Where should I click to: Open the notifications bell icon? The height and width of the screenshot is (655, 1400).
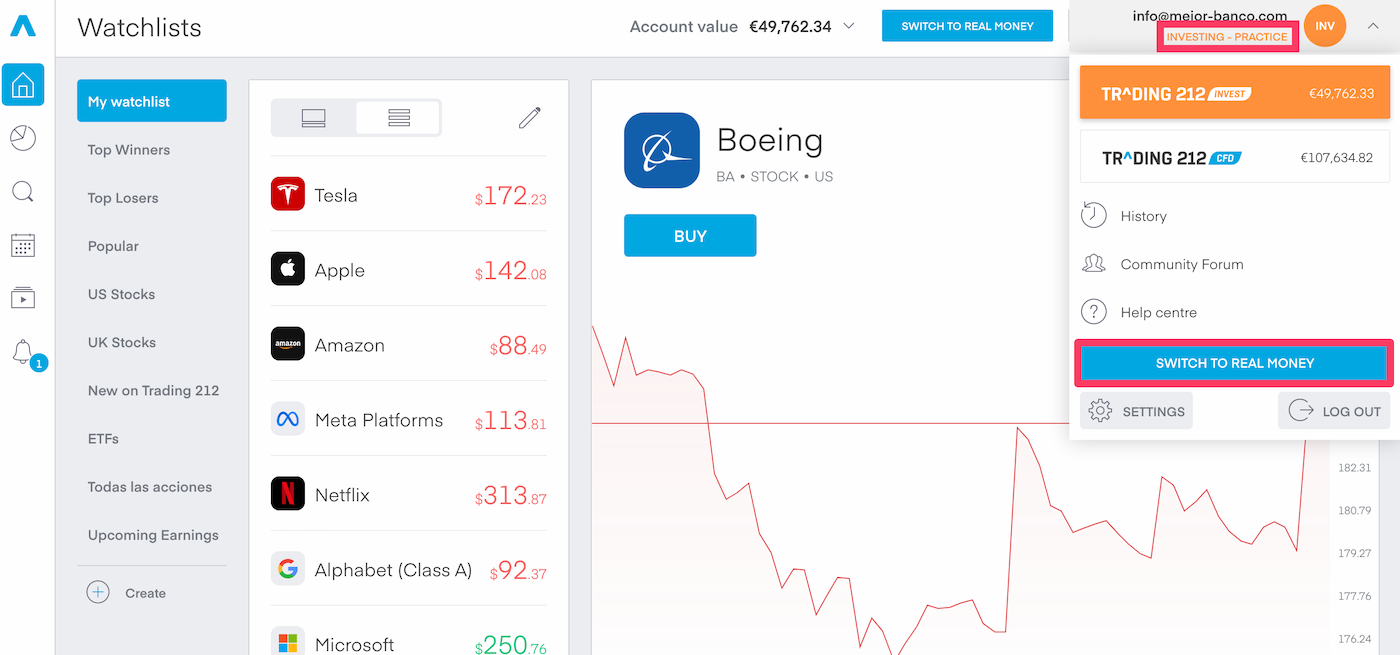22,351
